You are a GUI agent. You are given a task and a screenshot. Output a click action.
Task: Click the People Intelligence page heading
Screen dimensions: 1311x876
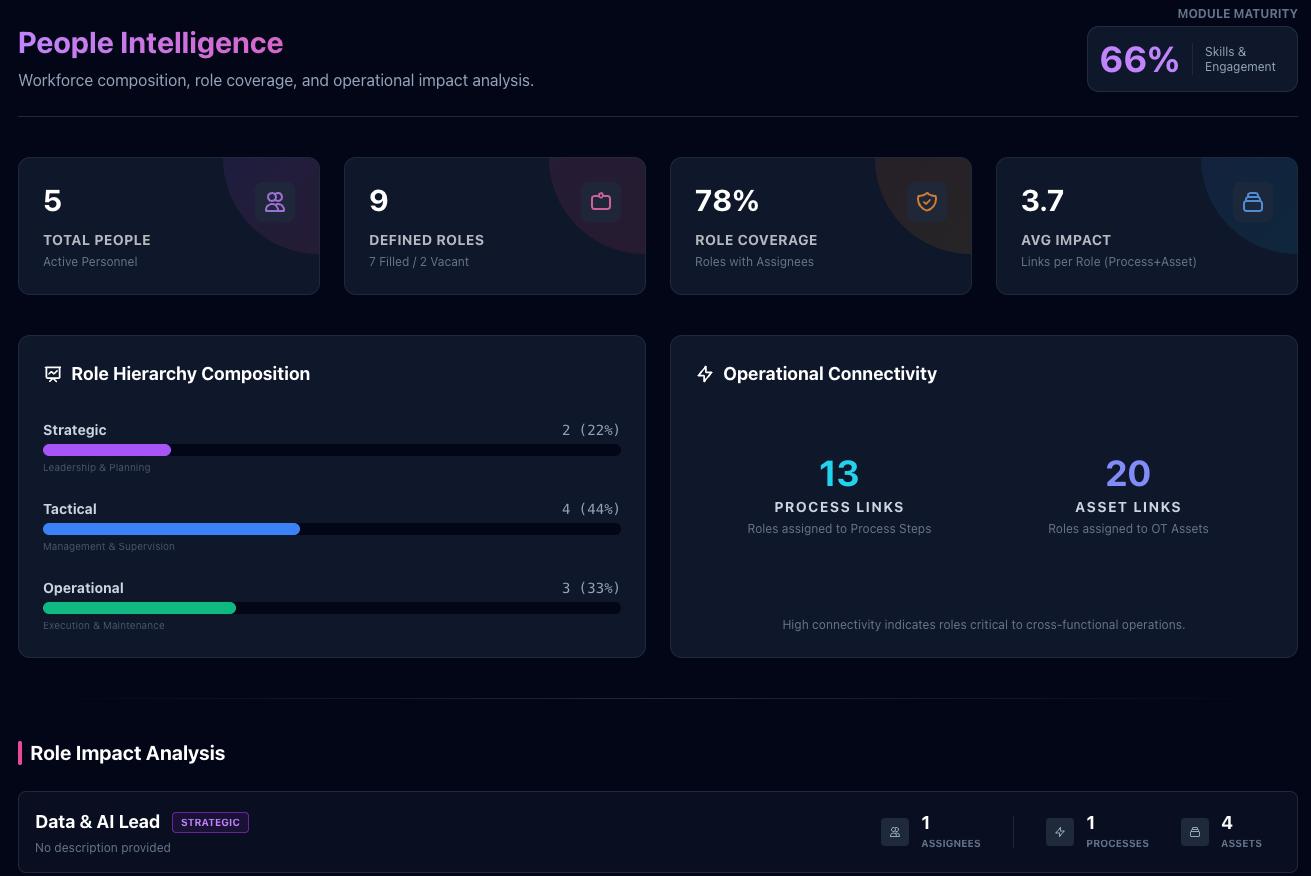click(151, 43)
